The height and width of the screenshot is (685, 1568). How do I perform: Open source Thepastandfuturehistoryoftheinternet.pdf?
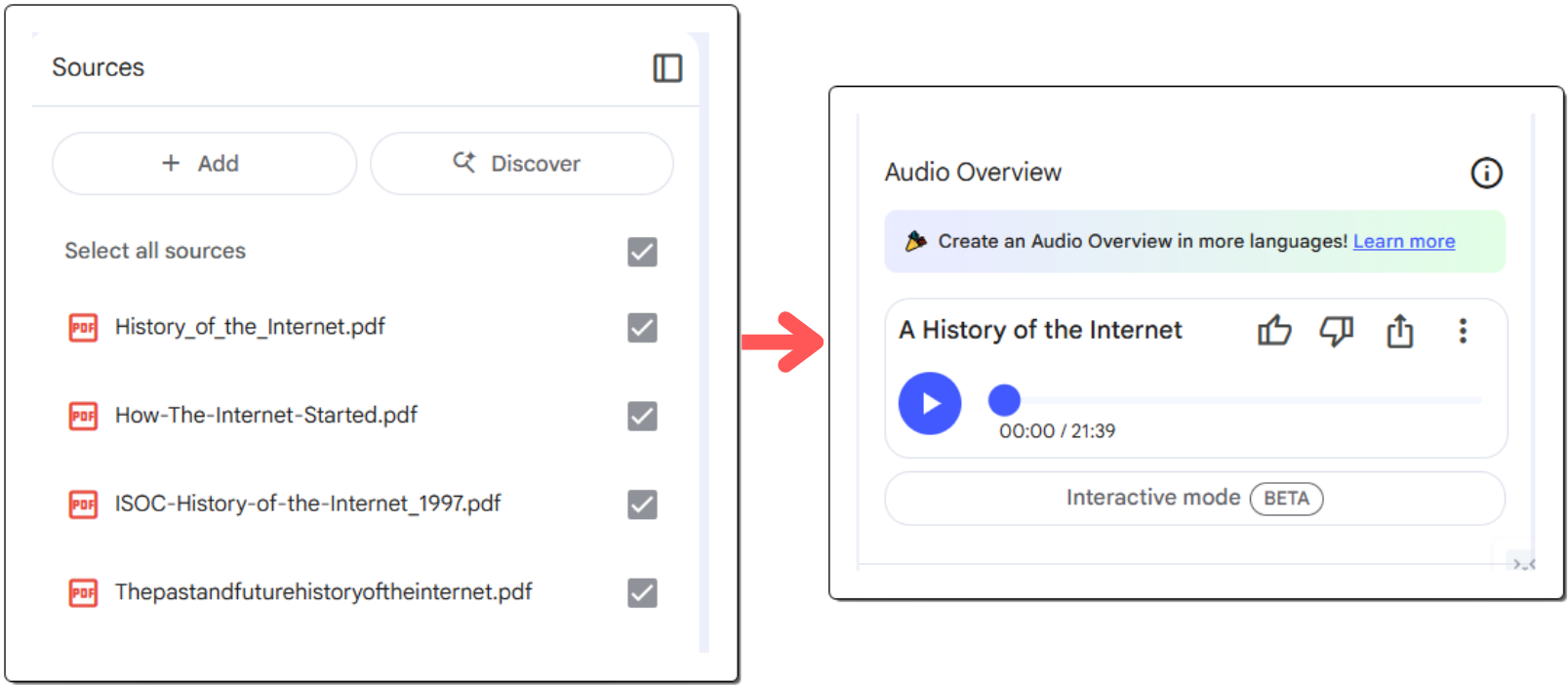pyautogui.click(x=323, y=591)
